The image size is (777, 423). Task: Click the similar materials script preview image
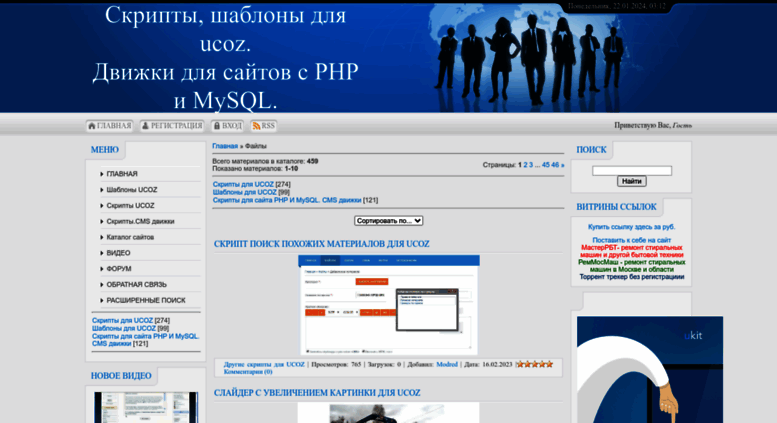pyautogui.click(x=389, y=305)
